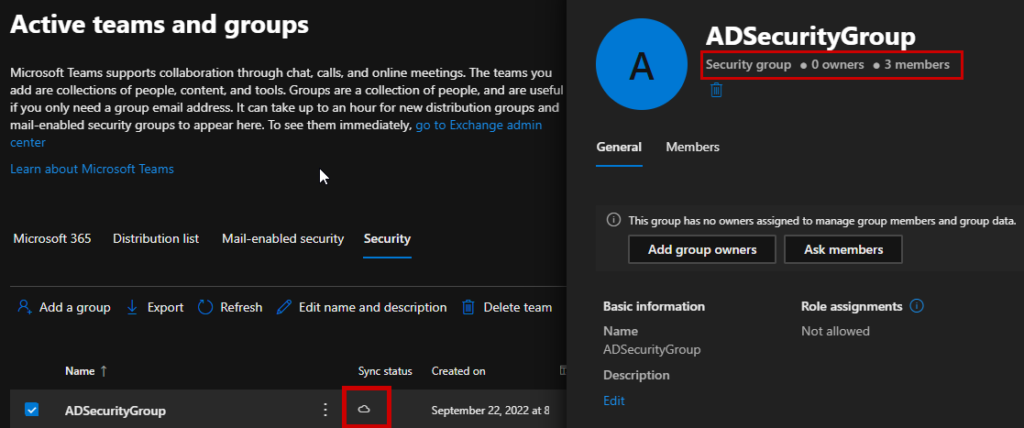Click the Edit link under Description

[613, 401]
